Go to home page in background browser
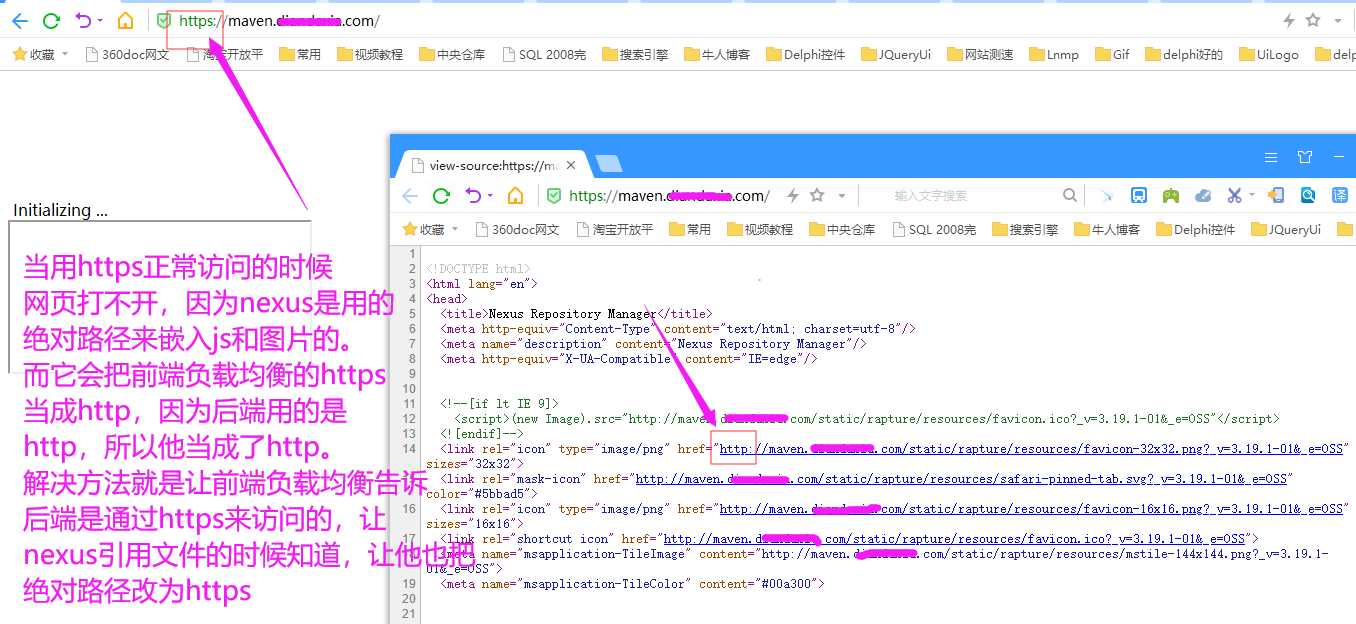 [125, 21]
